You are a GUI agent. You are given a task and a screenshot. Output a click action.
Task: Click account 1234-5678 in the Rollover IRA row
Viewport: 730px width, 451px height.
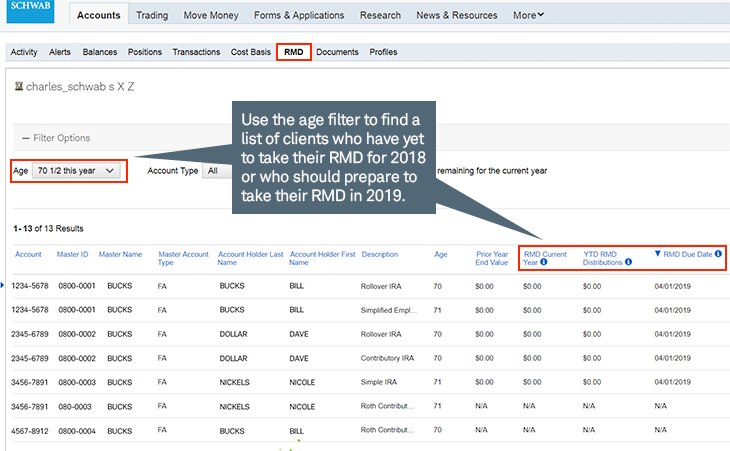30,286
